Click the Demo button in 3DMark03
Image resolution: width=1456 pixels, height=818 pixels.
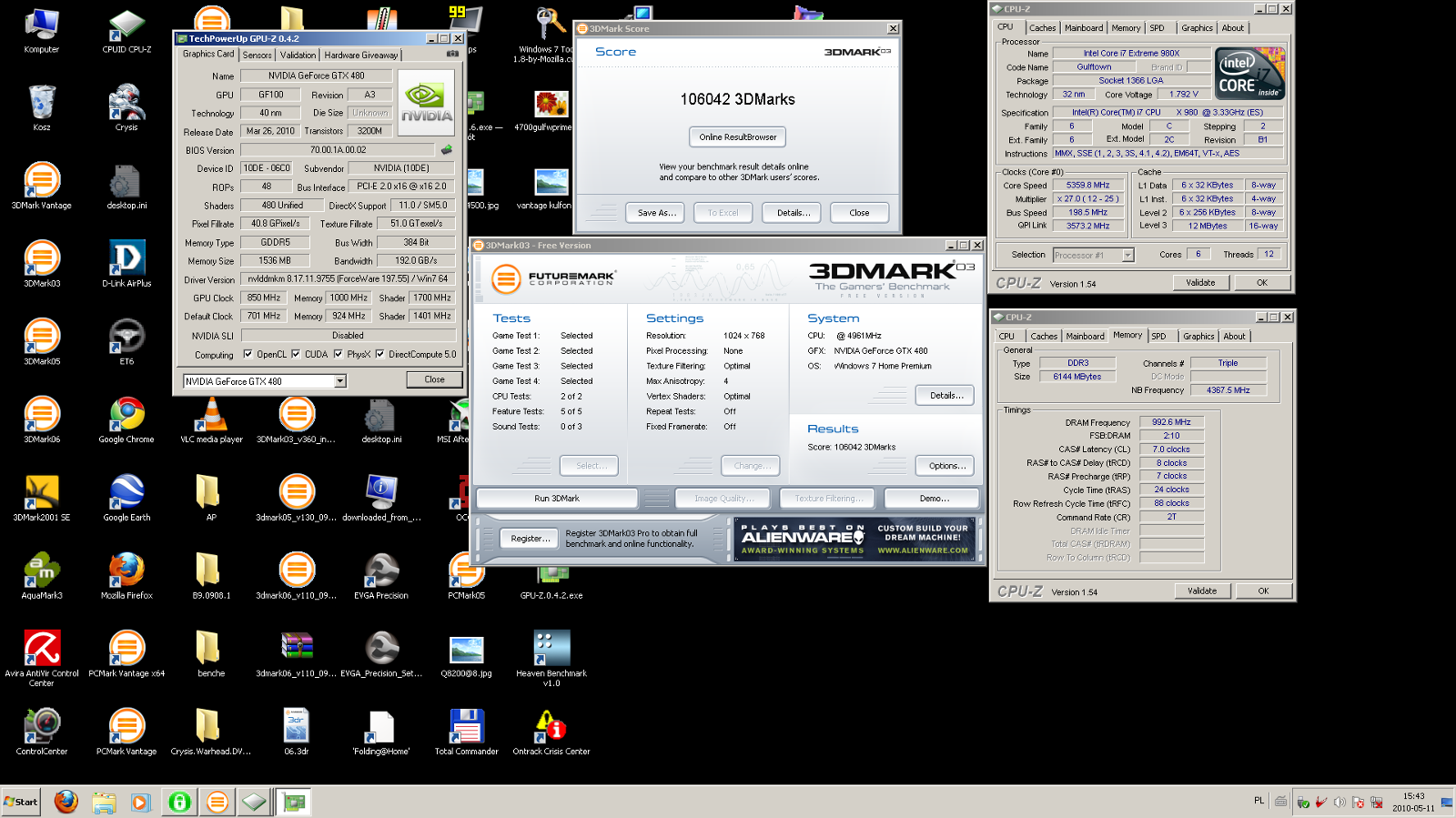[934, 498]
